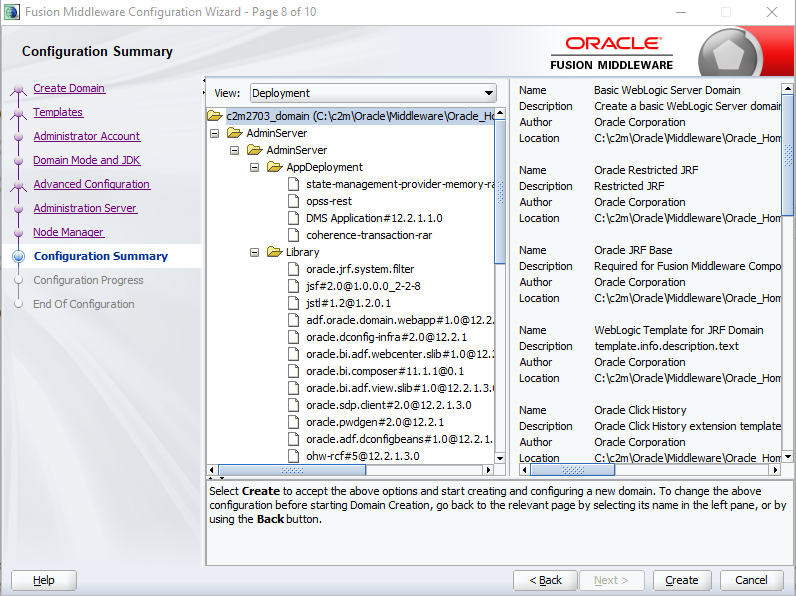
Task: Collapse the AppDeployment tree node
Action: coord(254,167)
